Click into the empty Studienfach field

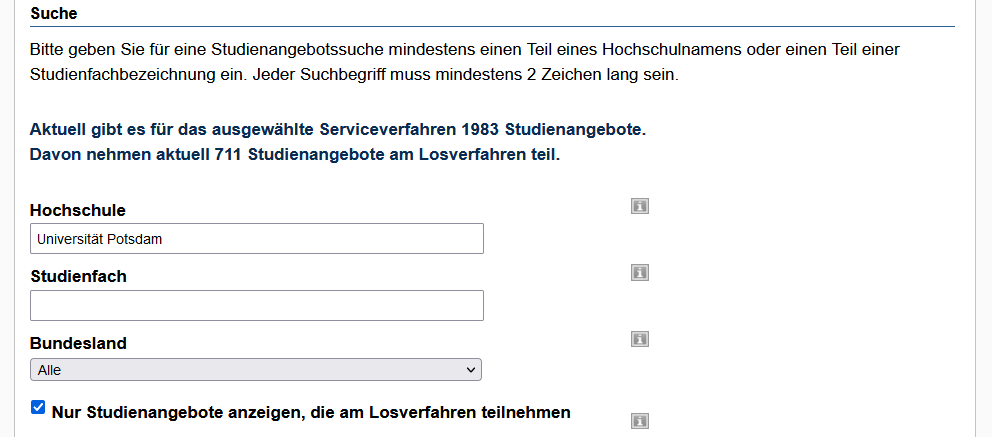point(256,305)
